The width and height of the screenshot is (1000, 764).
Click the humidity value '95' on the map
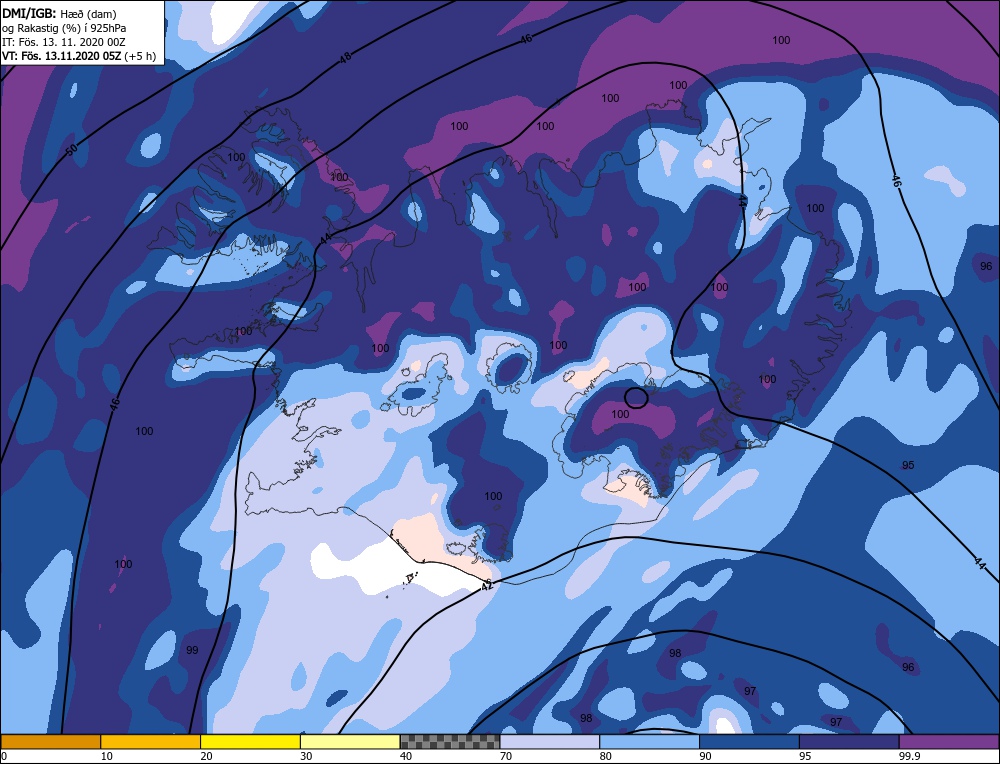[x=908, y=465]
